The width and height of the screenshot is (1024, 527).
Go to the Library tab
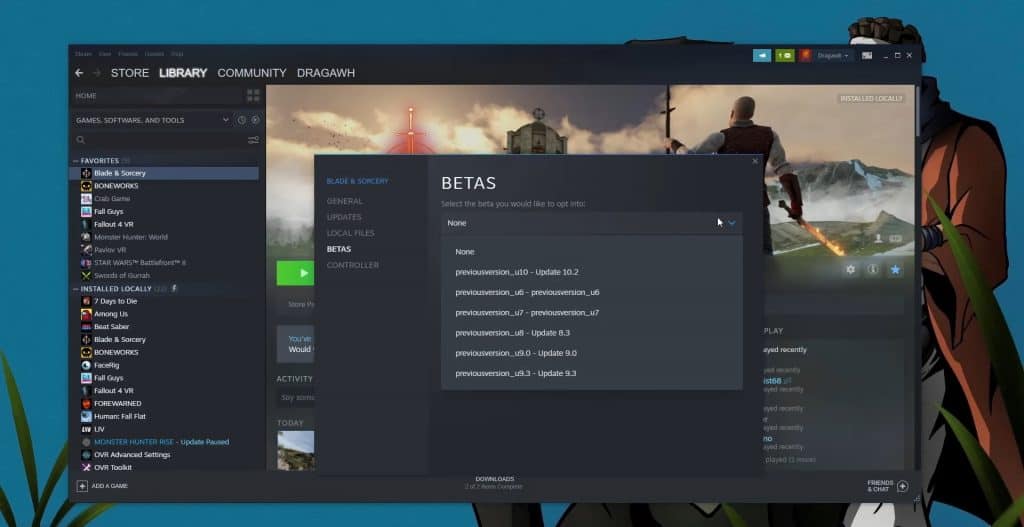(183, 73)
